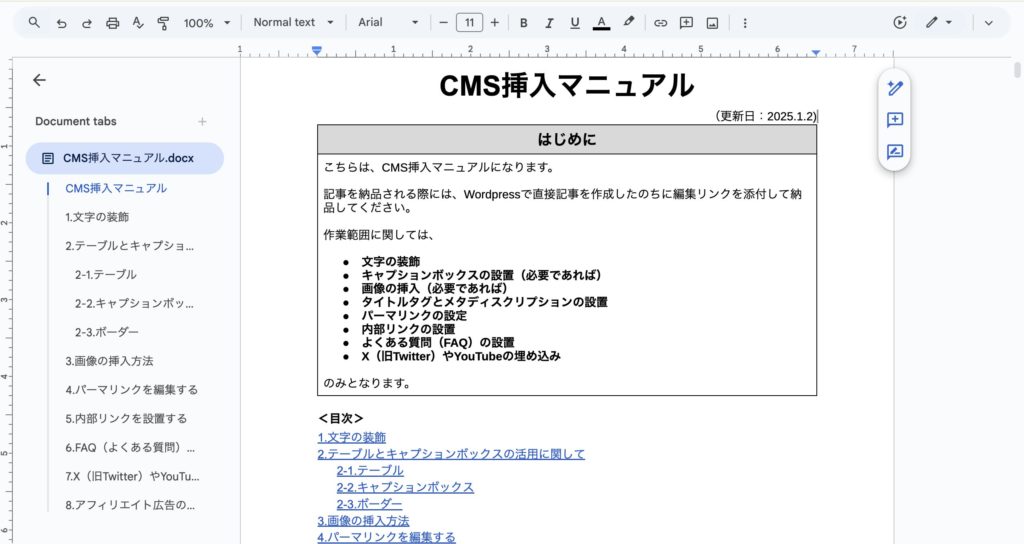Click the Undo arrow icon
This screenshot has width=1024, height=544.
click(61, 22)
